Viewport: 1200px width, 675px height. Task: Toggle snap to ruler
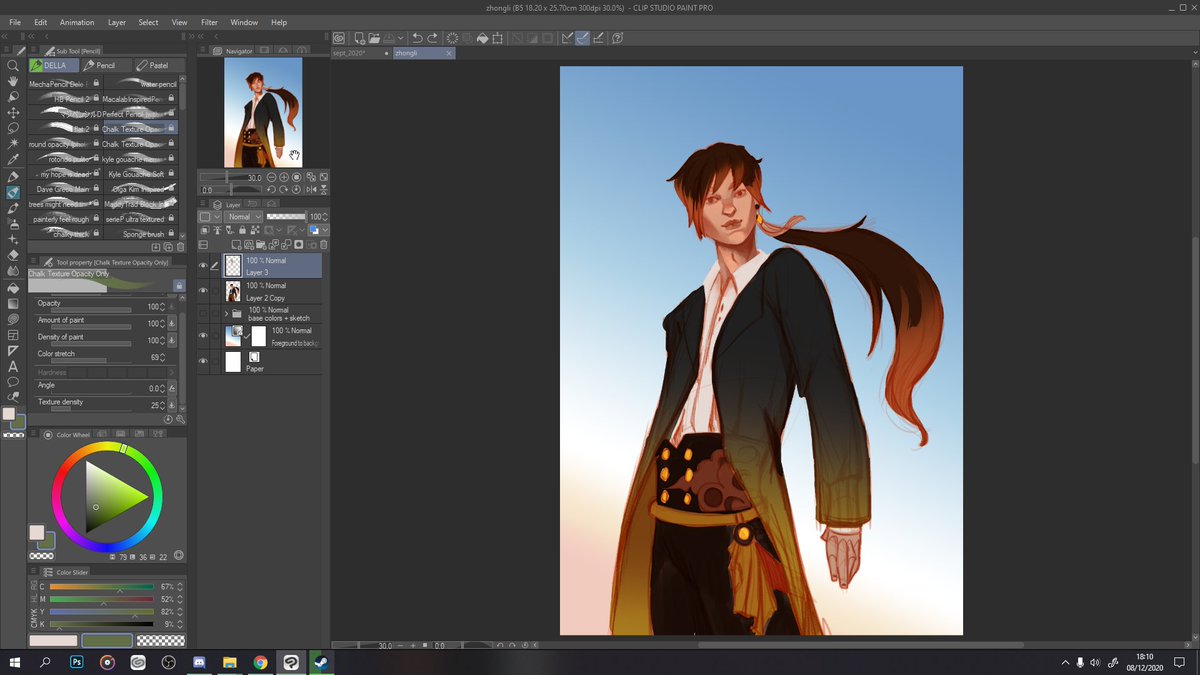coord(566,38)
